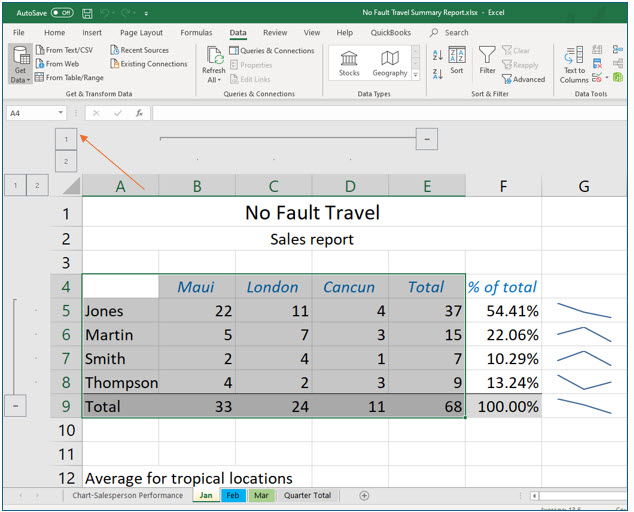The width and height of the screenshot is (634, 512).
Task: Click the Select All corner triangle
Action: pos(71,186)
